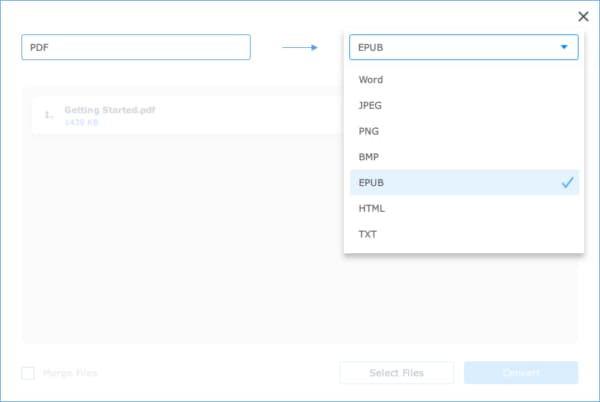Select the BMP format option
The image size is (600, 402).
(x=369, y=157)
